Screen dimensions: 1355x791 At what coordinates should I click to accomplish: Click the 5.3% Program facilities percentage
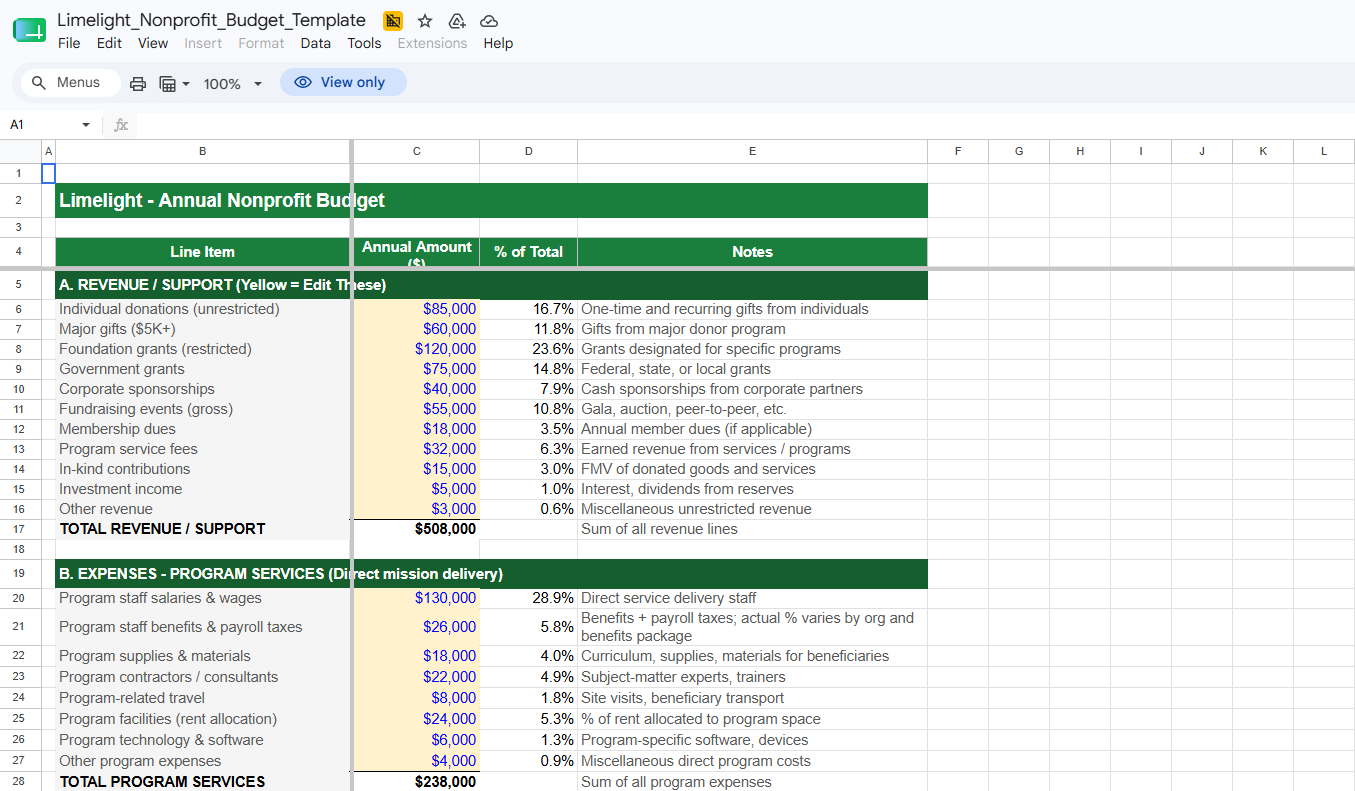tap(528, 719)
